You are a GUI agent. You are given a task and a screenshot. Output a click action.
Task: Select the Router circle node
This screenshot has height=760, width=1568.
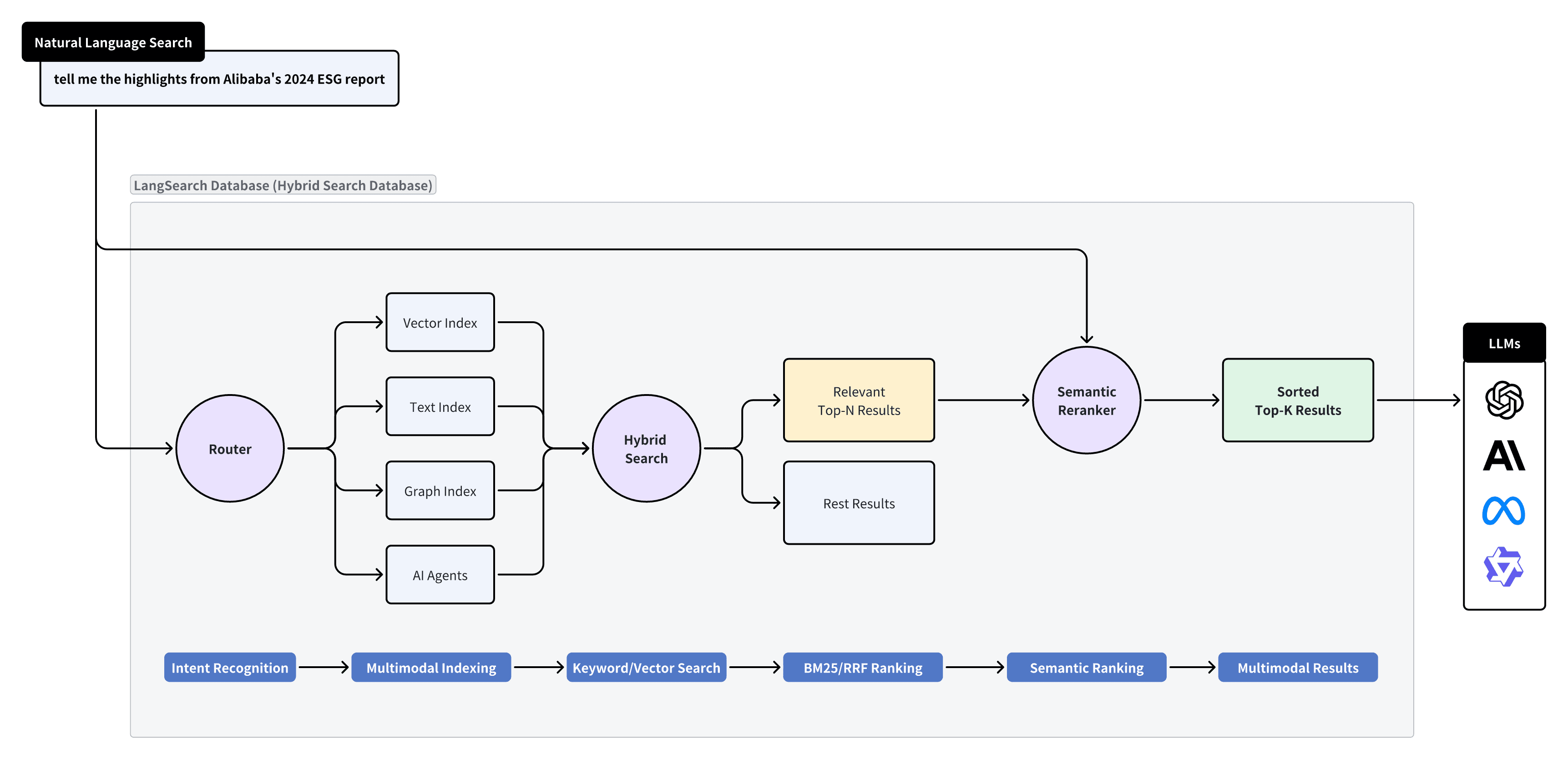pyautogui.click(x=229, y=449)
